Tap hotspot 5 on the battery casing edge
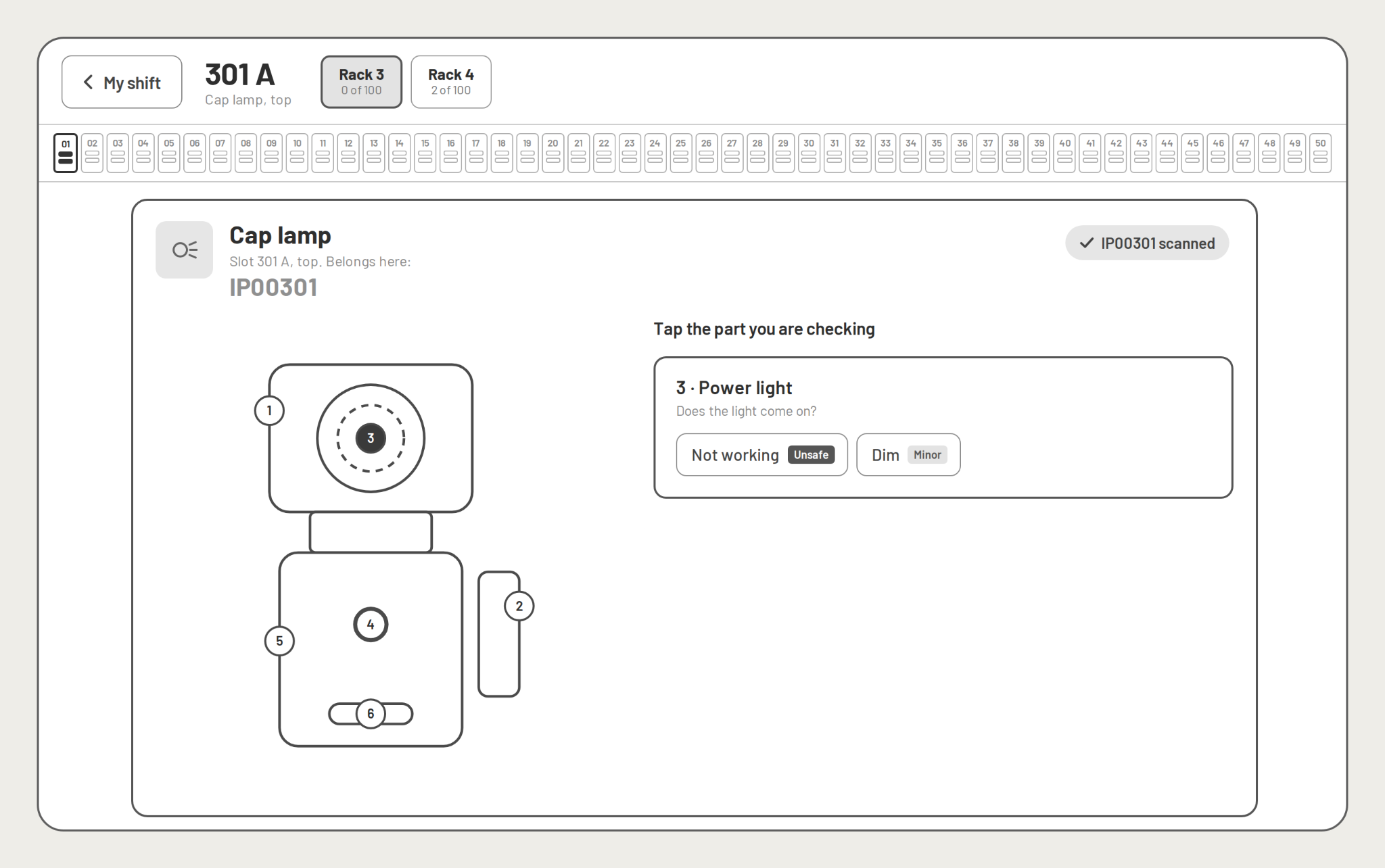The image size is (1385, 868). tap(279, 641)
